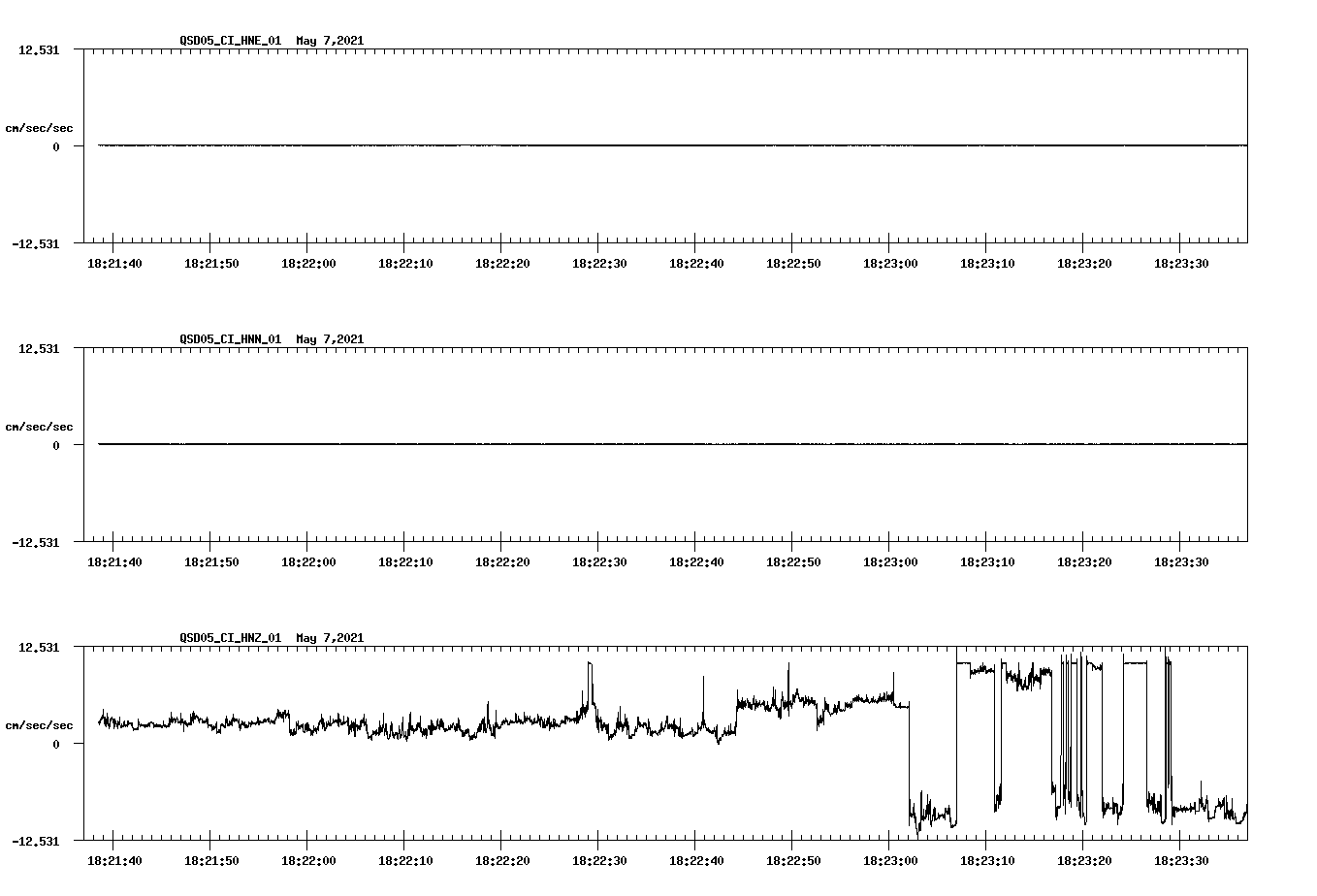Select the 12.531 upper limit on HNE plot
The width and height of the screenshot is (1317, 896).
[x=37, y=48]
